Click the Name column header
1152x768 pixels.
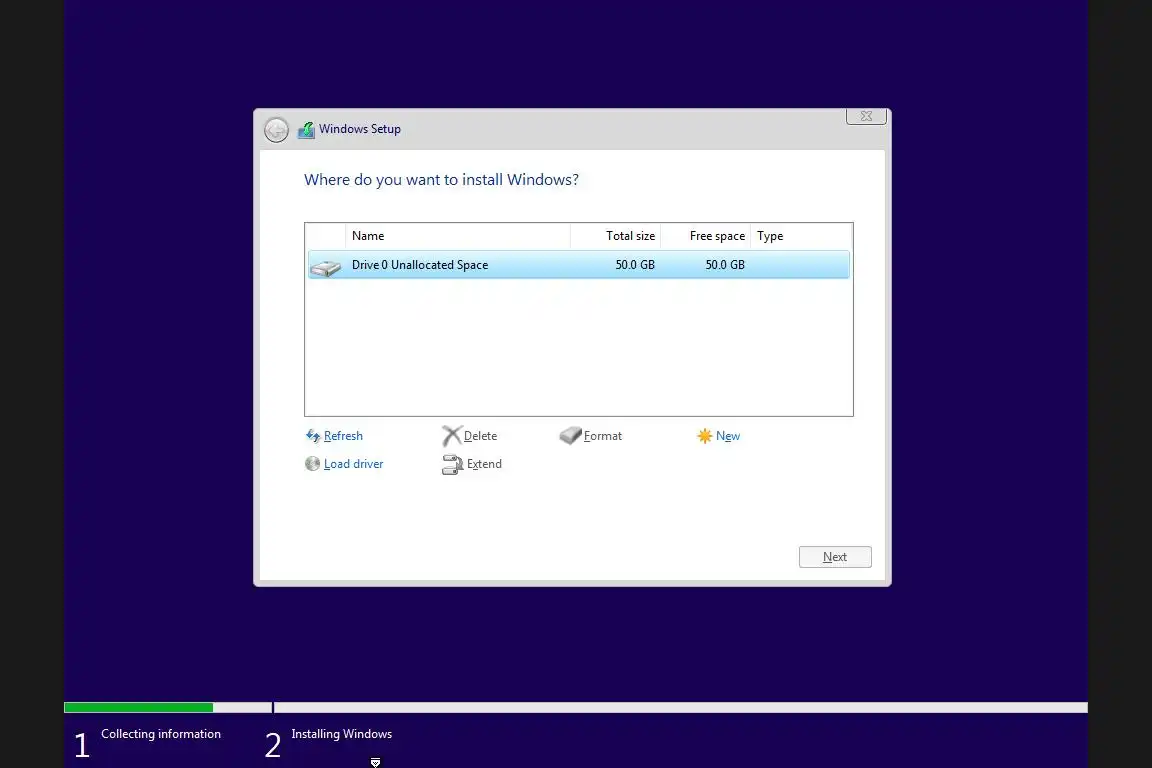pos(457,236)
